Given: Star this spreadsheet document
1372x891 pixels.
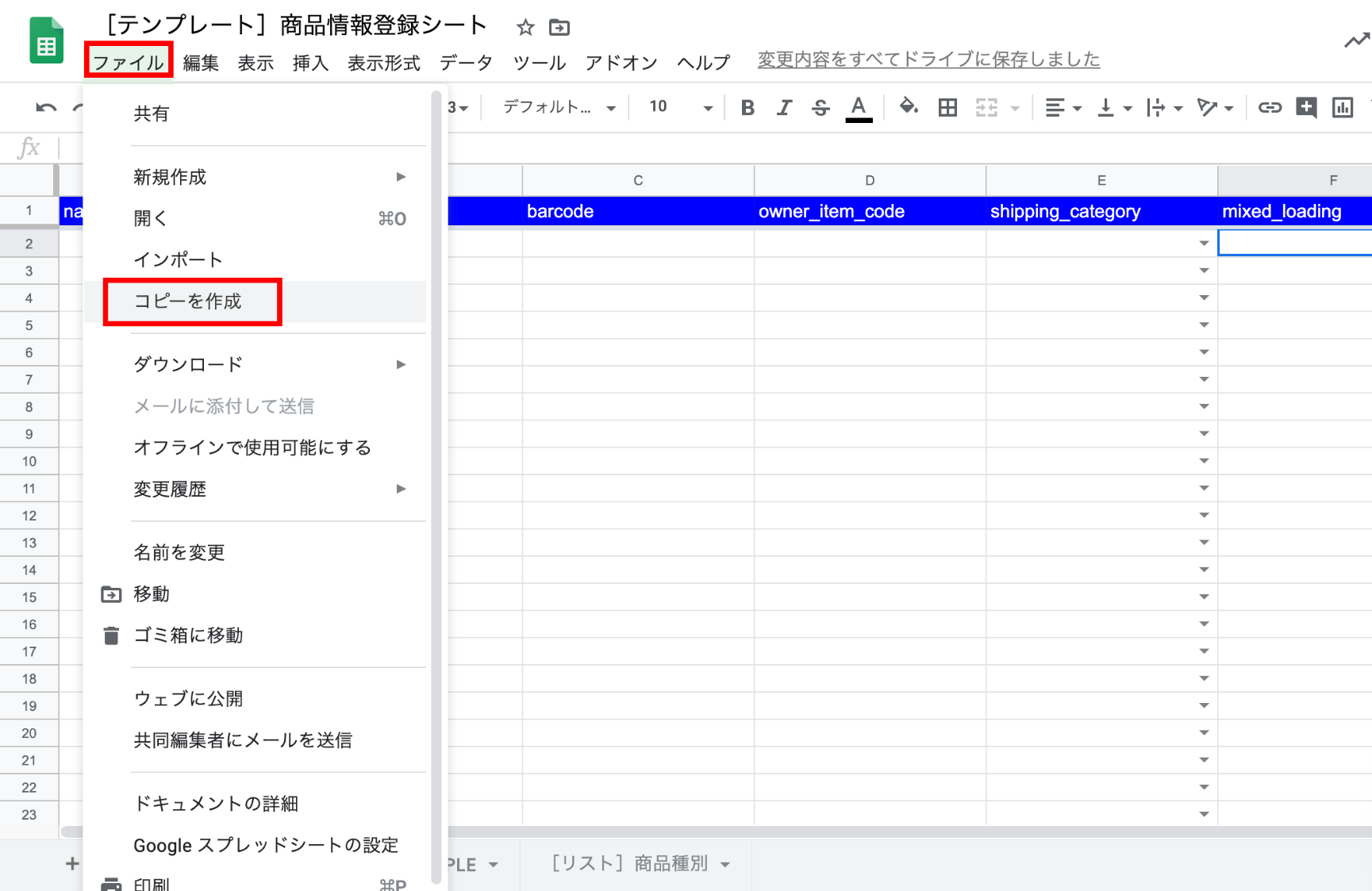Looking at the screenshot, I should (525, 28).
